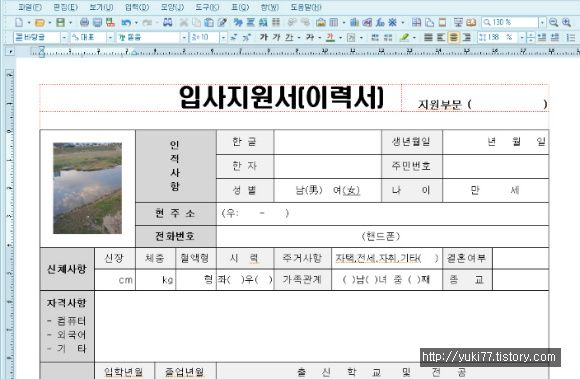Click the 입사지원서(이력서) title text
Image resolution: width=580 pixels, height=379 pixels.
click(281, 98)
